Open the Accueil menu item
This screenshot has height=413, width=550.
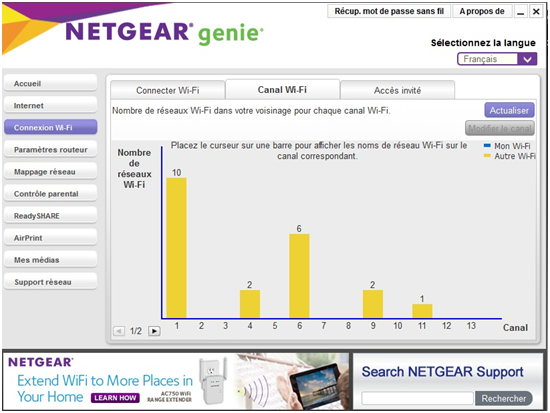[51, 84]
